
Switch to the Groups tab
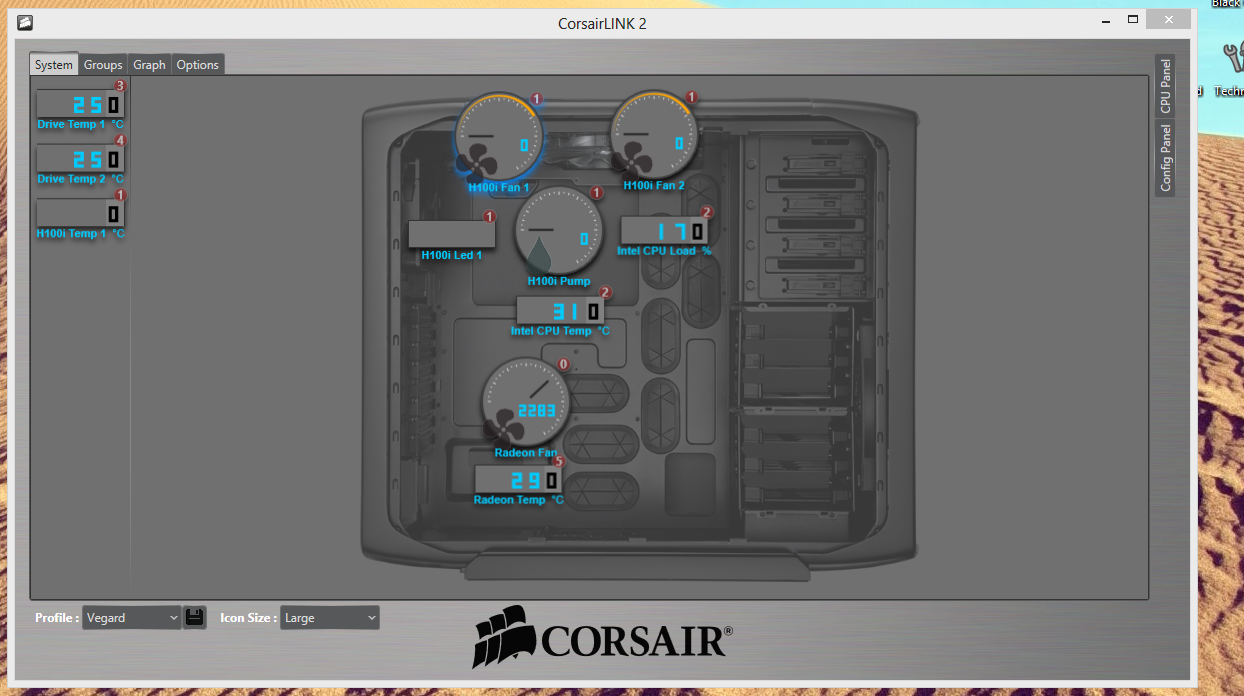coord(103,64)
